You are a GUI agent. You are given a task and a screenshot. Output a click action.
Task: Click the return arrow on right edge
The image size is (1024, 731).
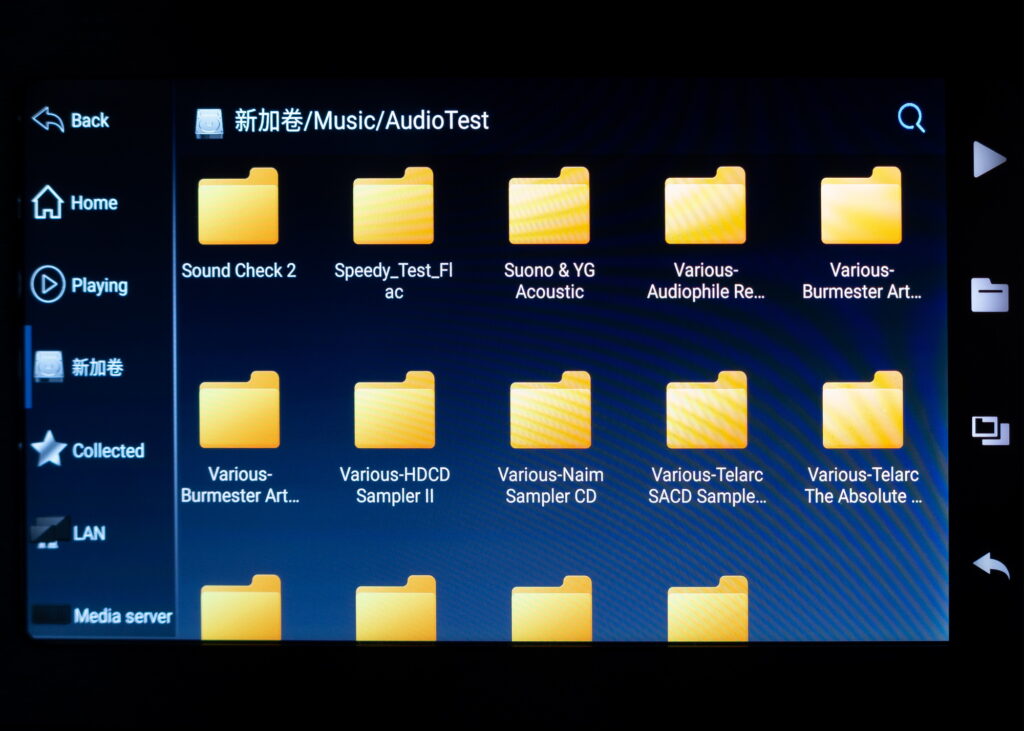click(x=991, y=565)
